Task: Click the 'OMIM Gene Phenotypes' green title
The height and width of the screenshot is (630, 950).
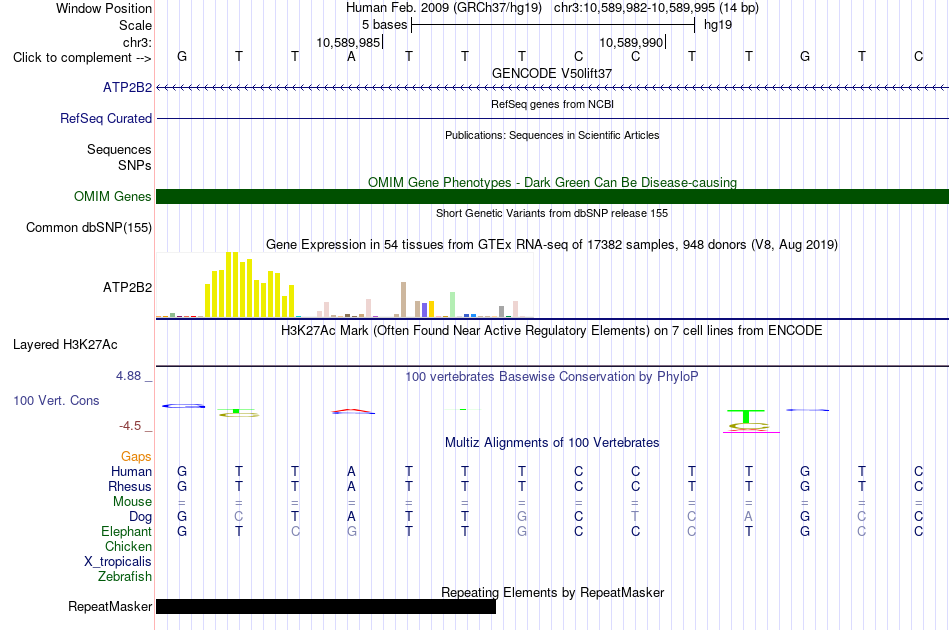Action: click(553, 182)
